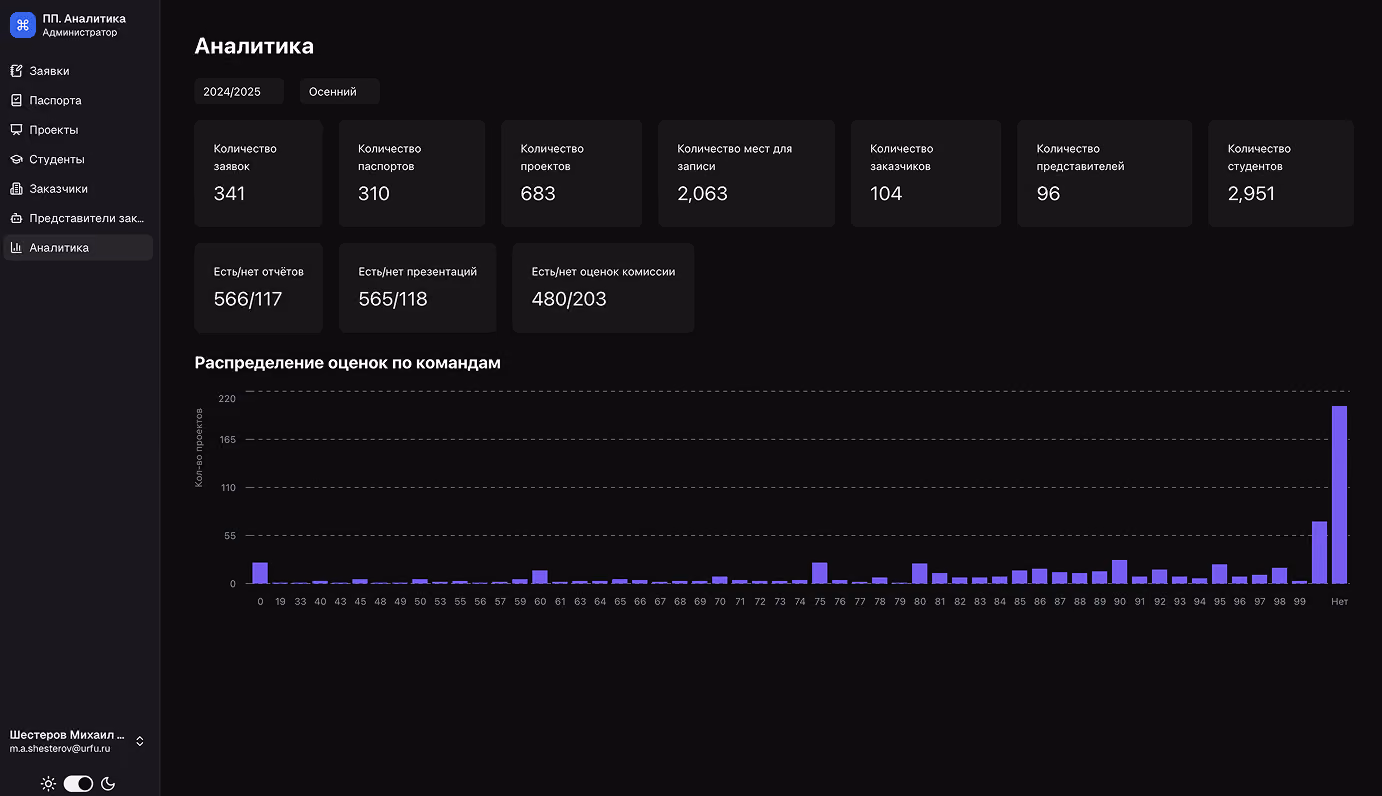Image resolution: width=1382 pixels, height=796 pixels.
Task: Select the Аналитика menu item
Action: (78, 247)
